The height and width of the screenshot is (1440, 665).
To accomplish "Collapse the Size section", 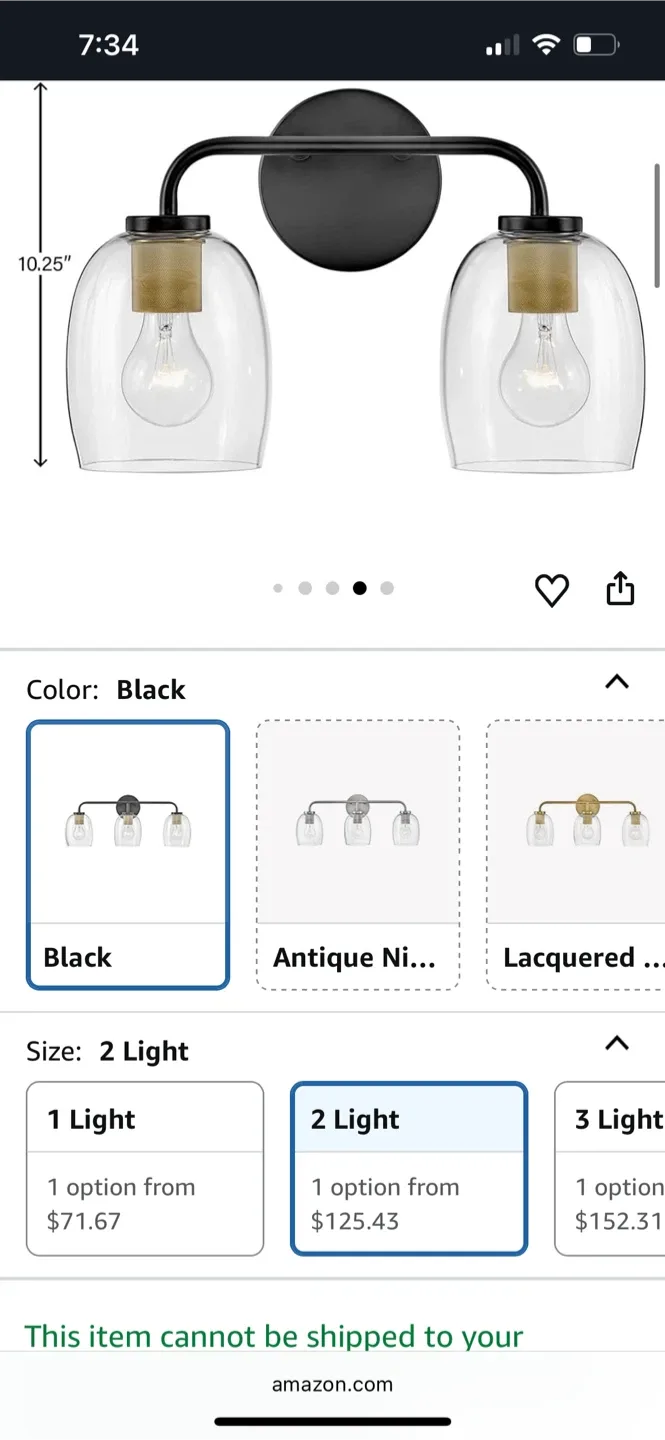I will (617, 1043).
